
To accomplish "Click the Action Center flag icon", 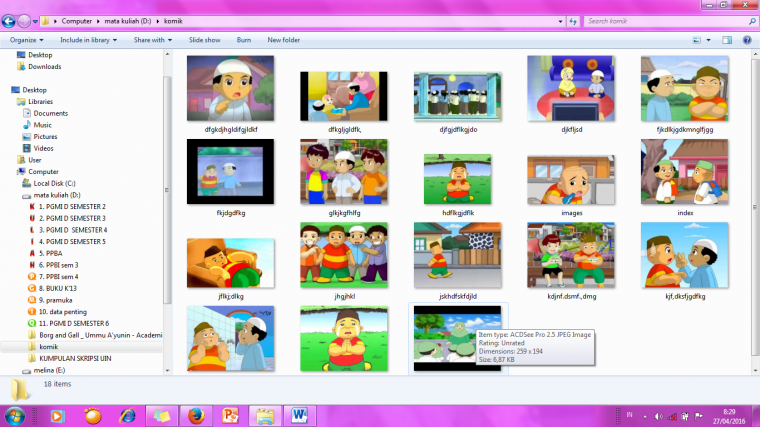I will point(698,416).
